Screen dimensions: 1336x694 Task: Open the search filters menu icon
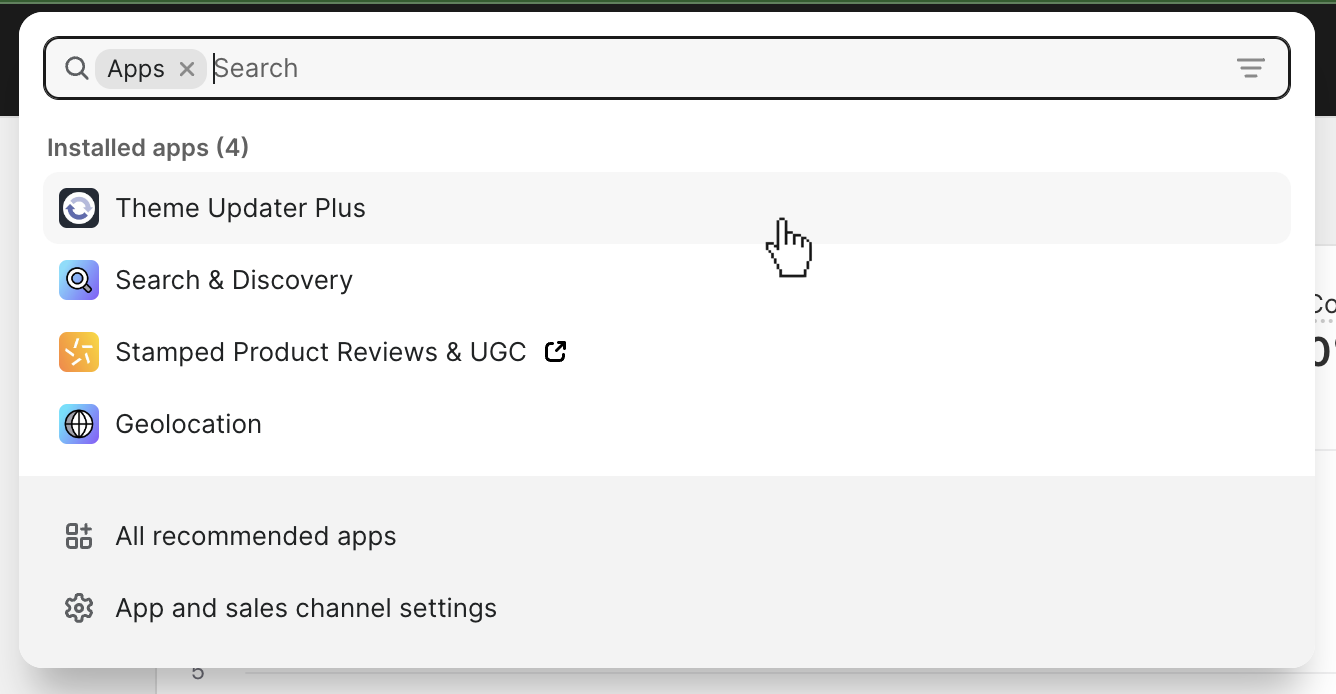click(1250, 68)
